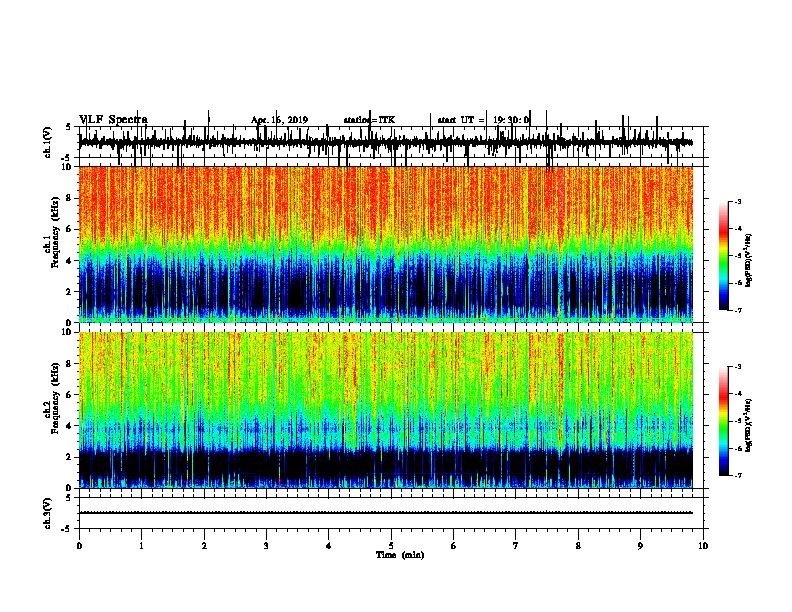The width and height of the screenshot is (792, 612).
Task: Click time-axis tick label '9'
Action: 640,546
